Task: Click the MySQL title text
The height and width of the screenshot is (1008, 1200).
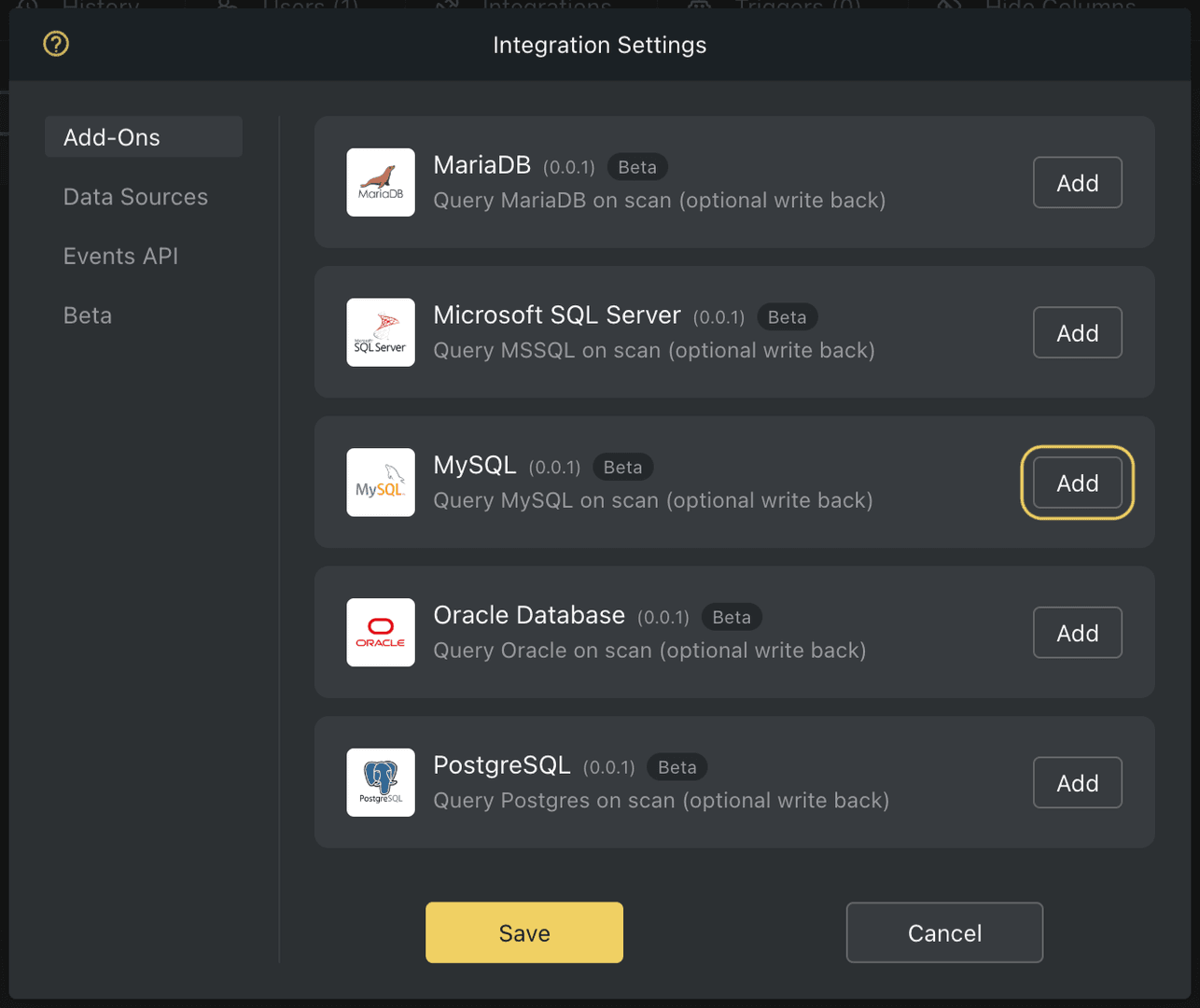Action: (x=475, y=466)
